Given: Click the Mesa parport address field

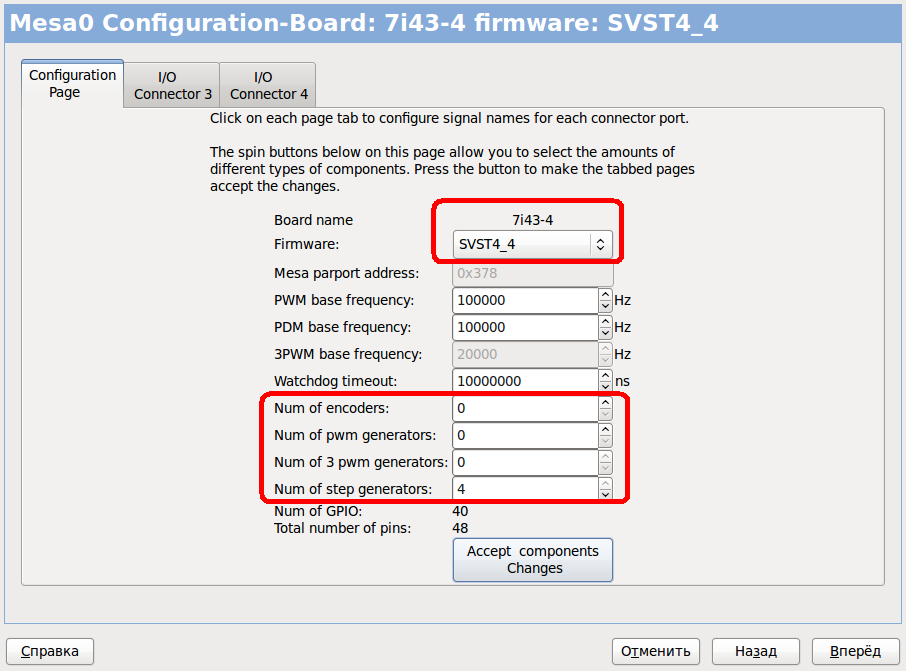Looking at the screenshot, I should [532, 273].
